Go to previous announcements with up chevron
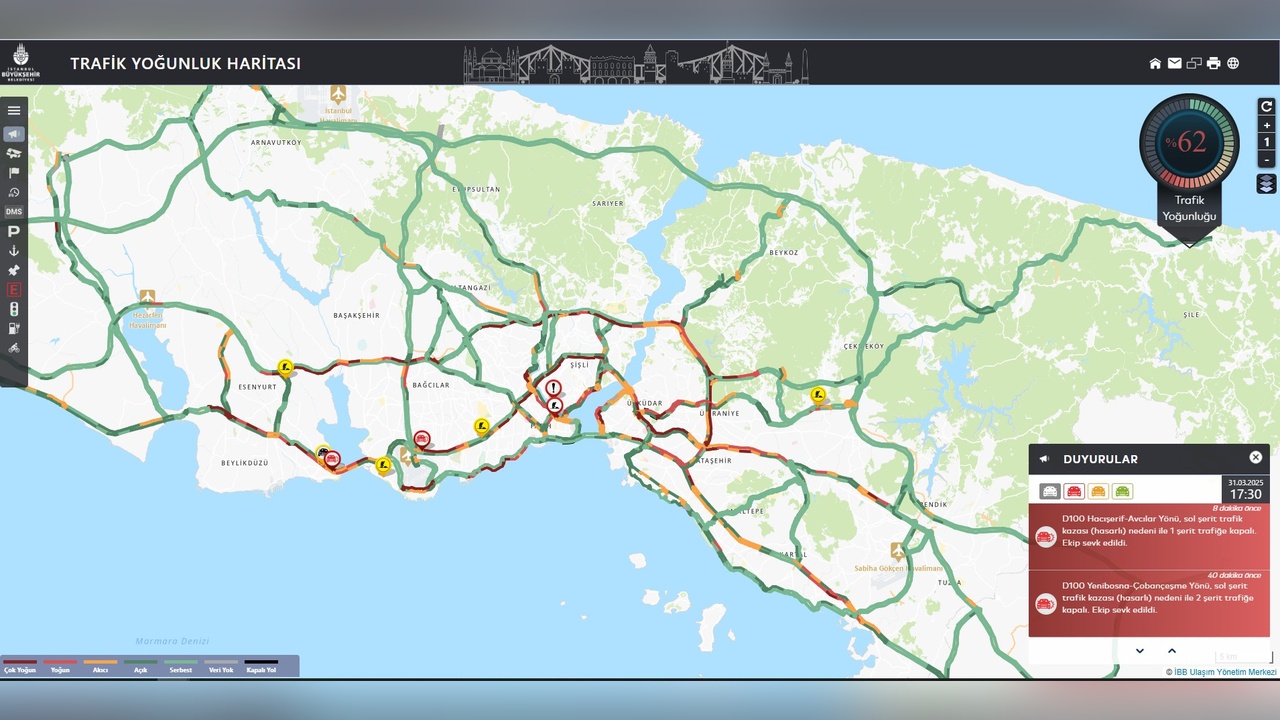The image size is (1280, 720). pos(1172,651)
